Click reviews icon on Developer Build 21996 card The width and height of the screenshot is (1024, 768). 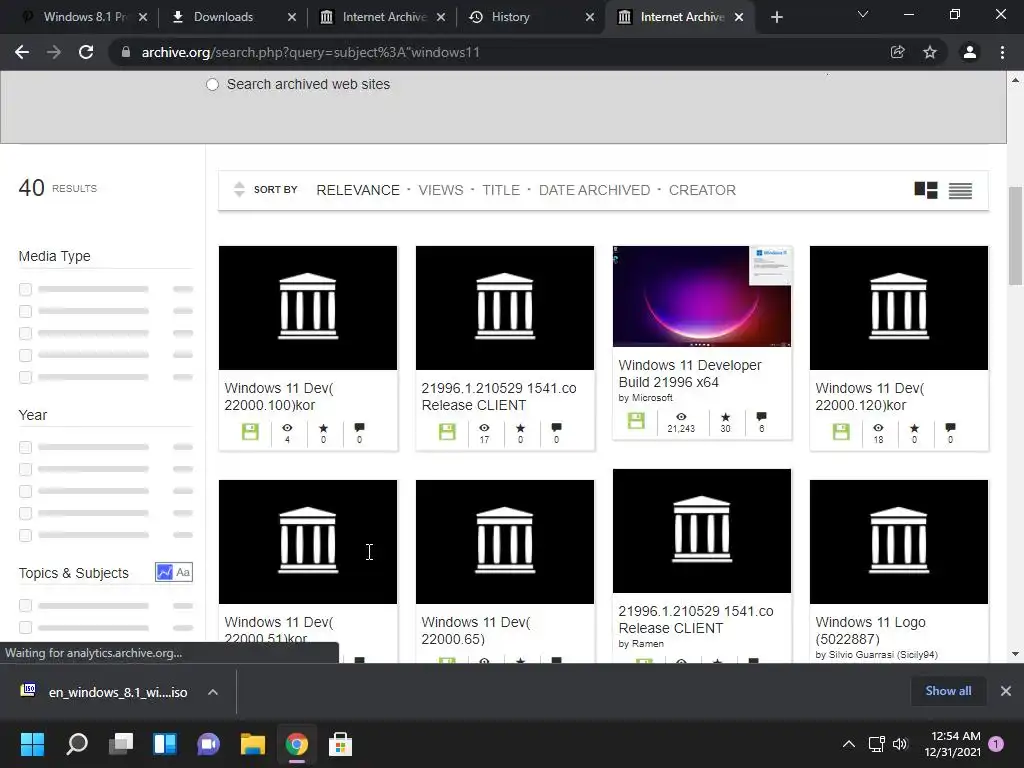(761, 417)
